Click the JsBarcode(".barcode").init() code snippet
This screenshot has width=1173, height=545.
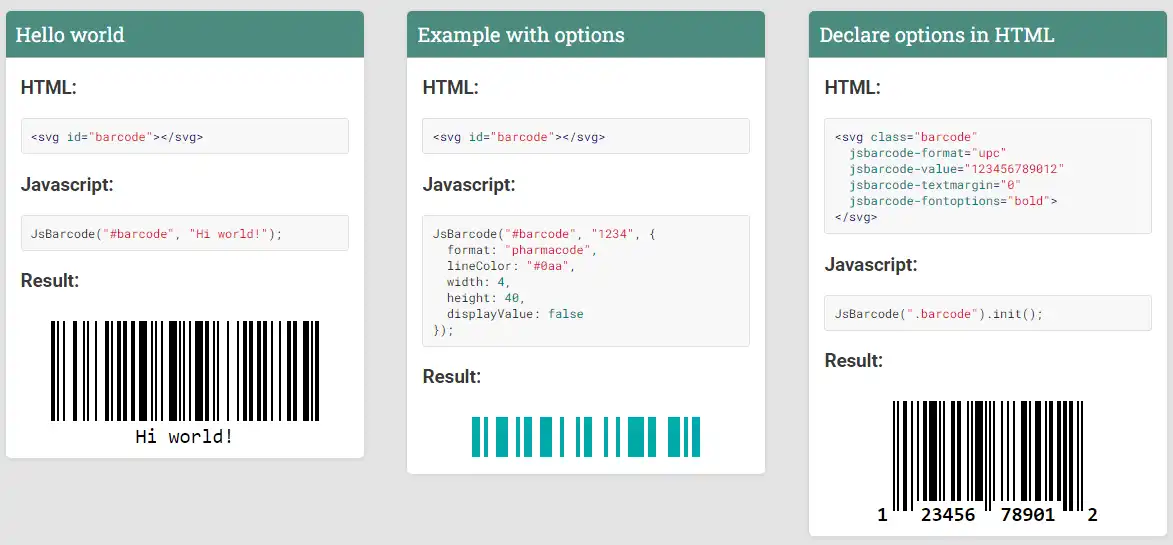987,314
